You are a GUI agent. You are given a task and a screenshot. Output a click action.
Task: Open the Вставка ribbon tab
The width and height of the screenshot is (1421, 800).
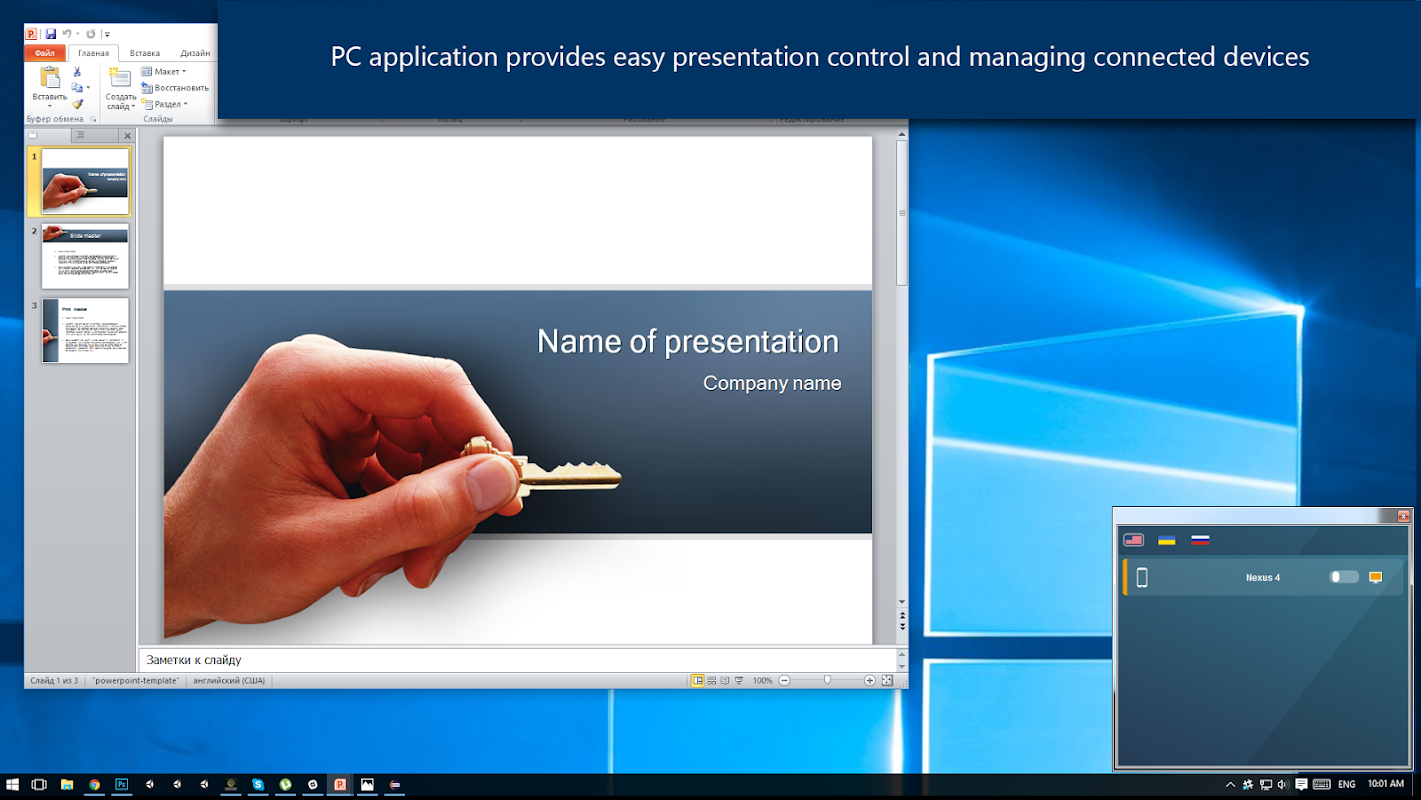(x=144, y=53)
